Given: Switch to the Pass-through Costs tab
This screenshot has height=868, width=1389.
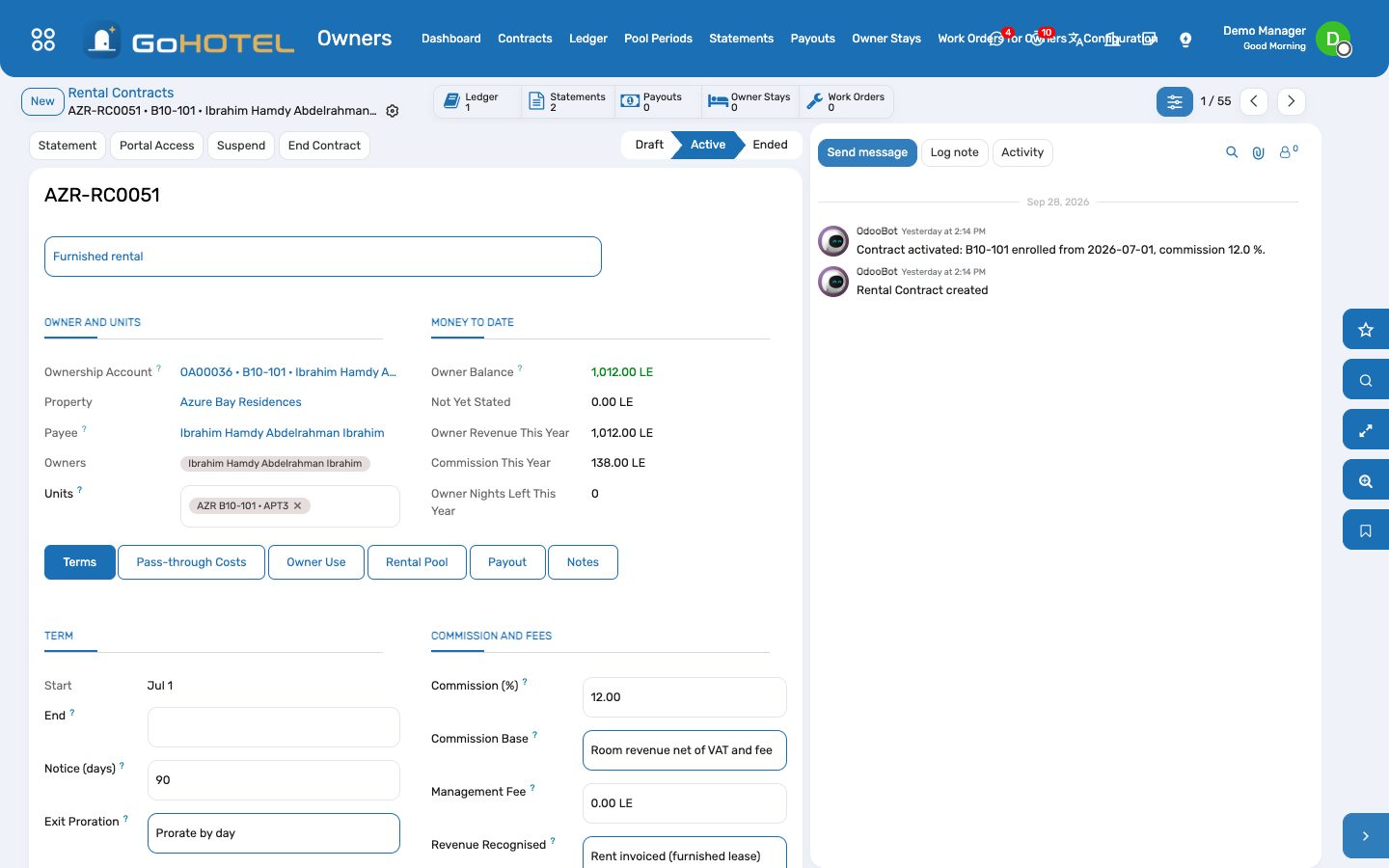Looking at the screenshot, I should (x=191, y=562).
